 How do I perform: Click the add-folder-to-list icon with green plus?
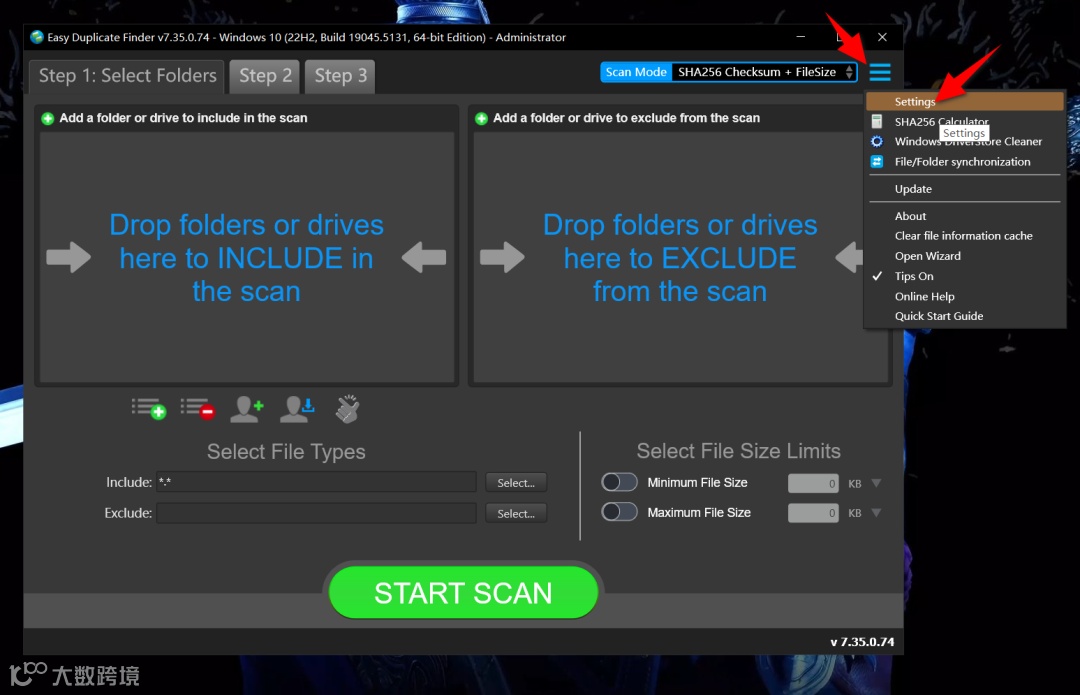coord(149,408)
